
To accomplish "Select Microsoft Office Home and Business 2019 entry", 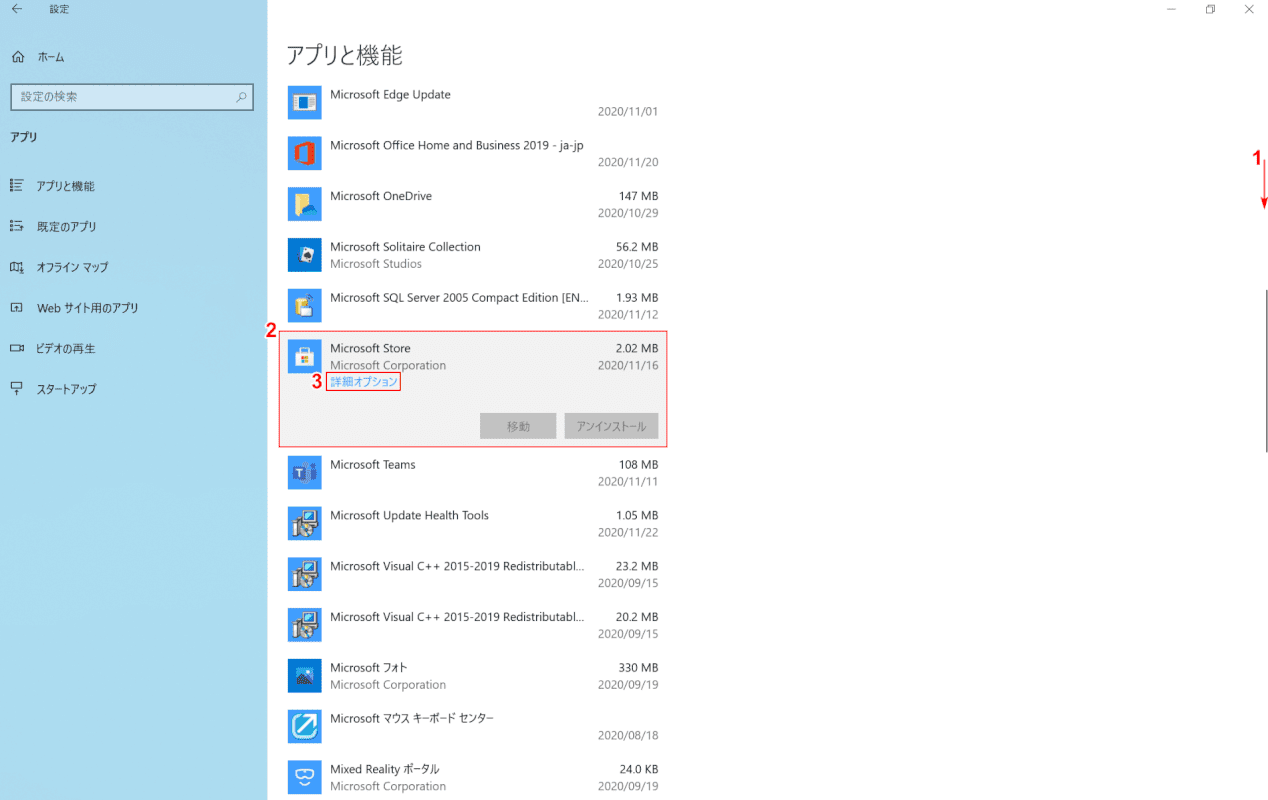I will click(457, 145).
